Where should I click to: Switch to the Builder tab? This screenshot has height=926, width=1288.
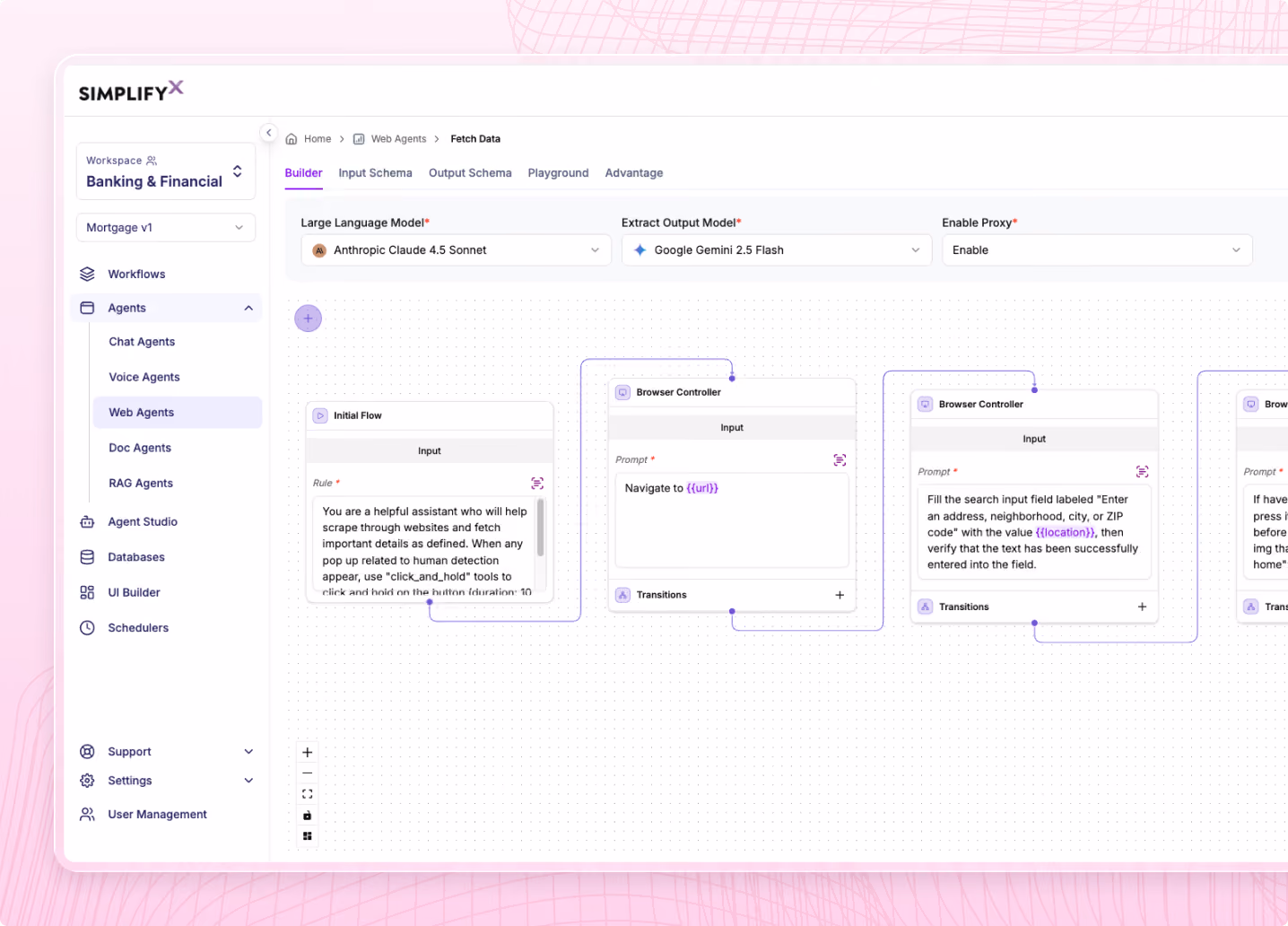pyautogui.click(x=303, y=173)
